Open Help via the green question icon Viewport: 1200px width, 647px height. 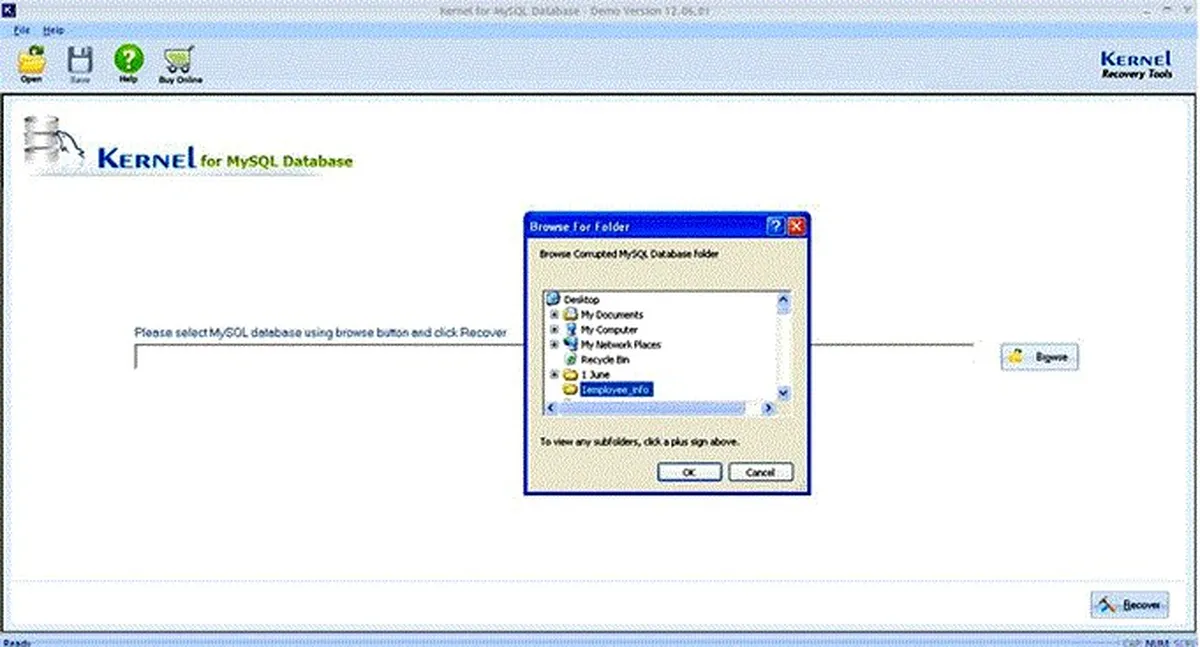[128, 58]
